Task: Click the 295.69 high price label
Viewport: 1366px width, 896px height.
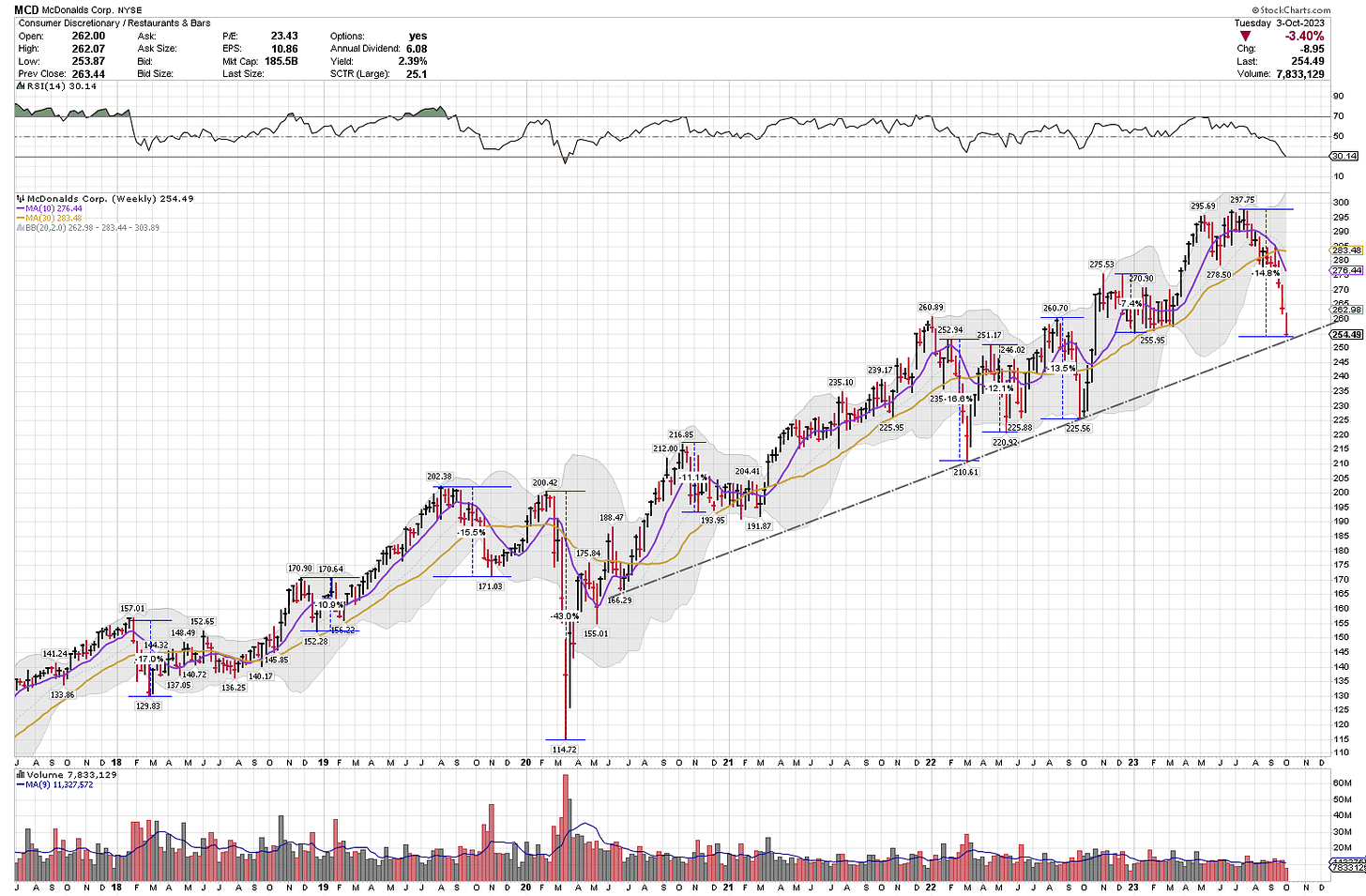Action: click(x=1203, y=205)
